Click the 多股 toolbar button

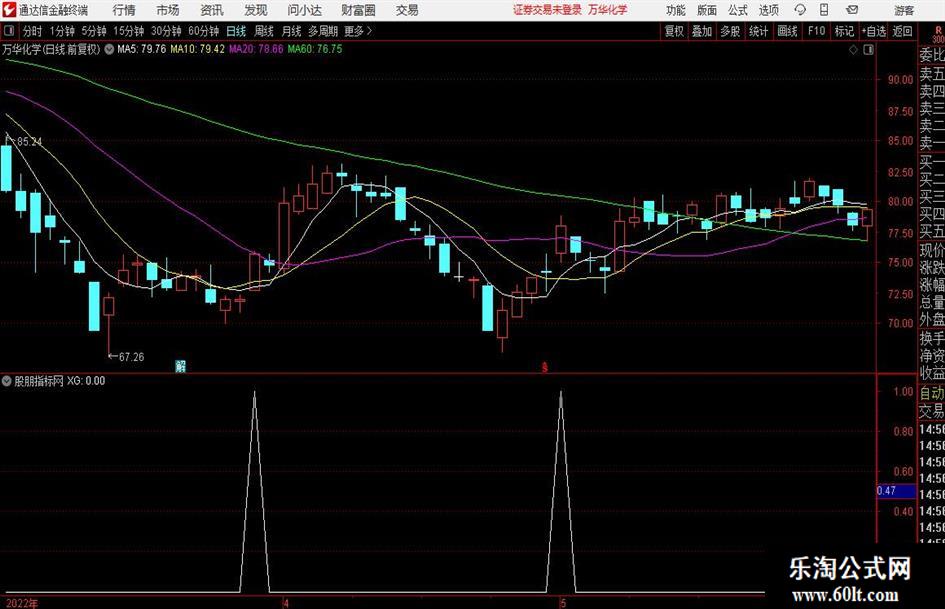(x=730, y=31)
